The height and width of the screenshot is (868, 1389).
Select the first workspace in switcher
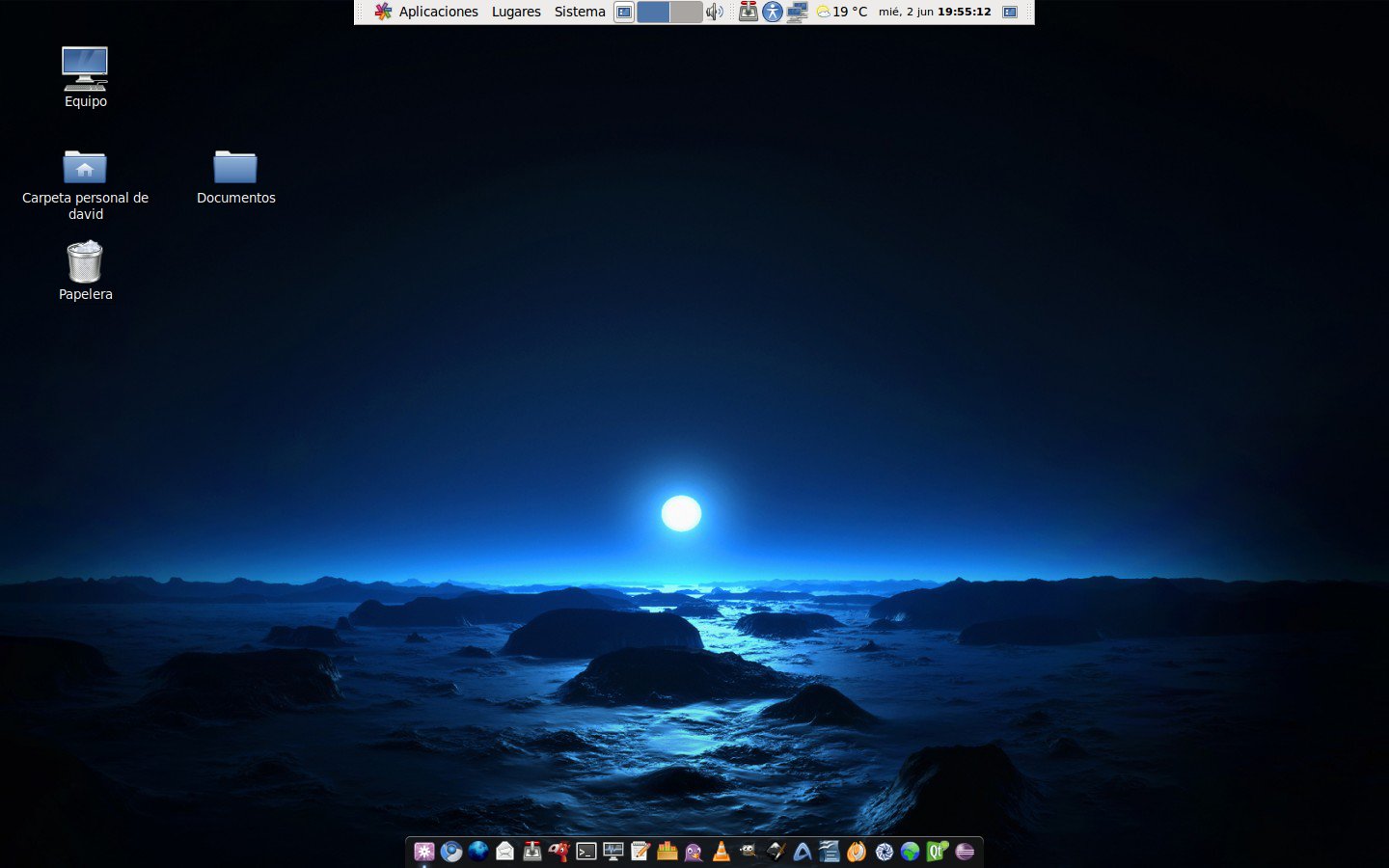[x=653, y=12]
